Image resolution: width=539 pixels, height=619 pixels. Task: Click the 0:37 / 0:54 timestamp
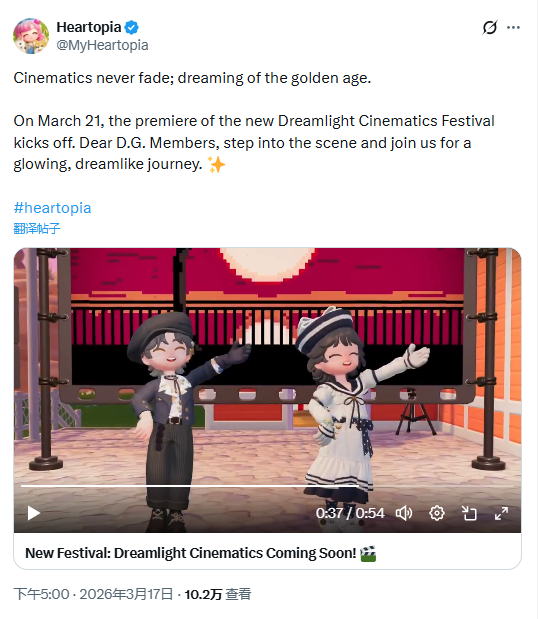tap(350, 513)
